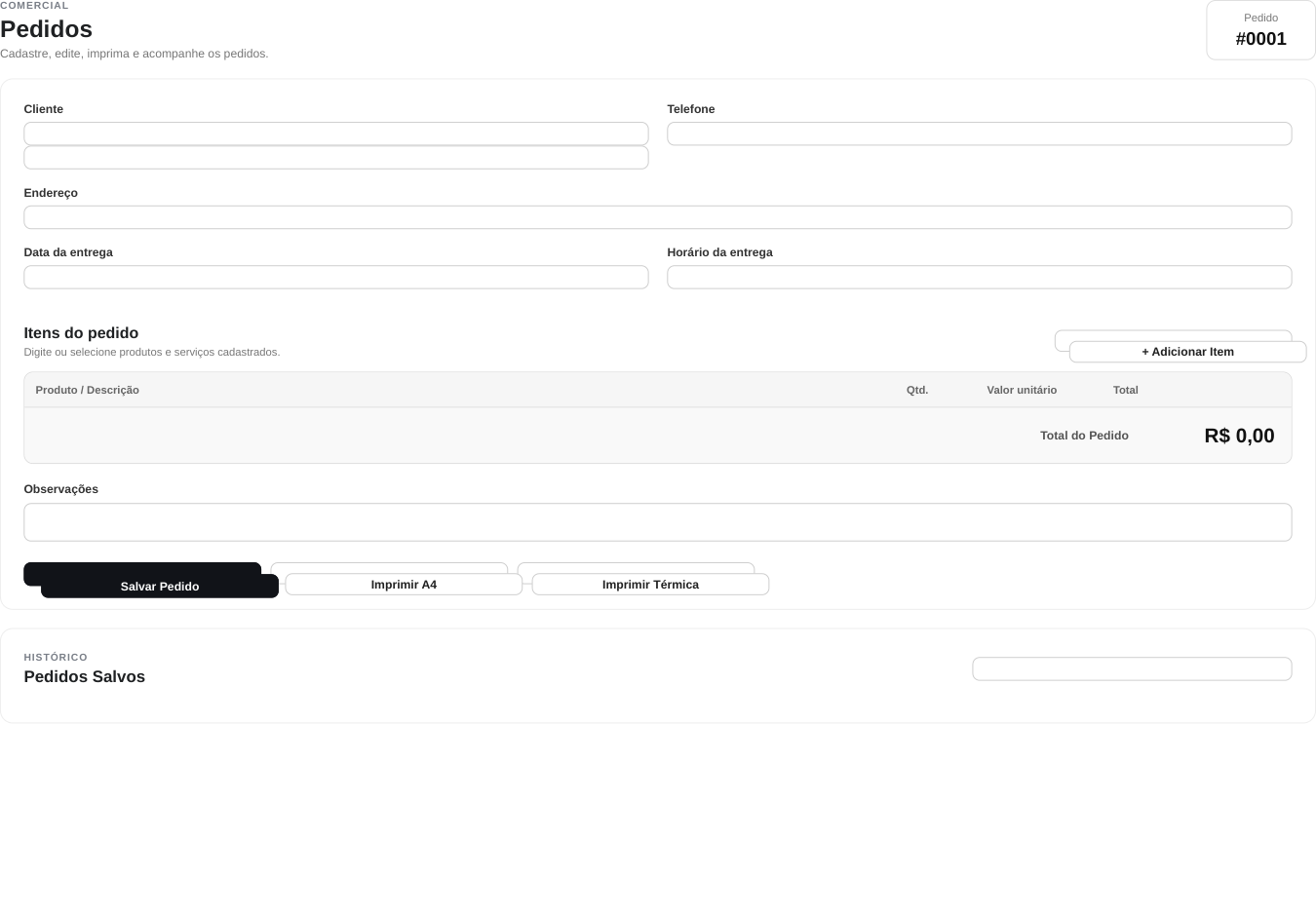This screenshot has width=1316, height=914.
Task: Click the R$ 0,00 order total value
Action: click(1239, 436)
